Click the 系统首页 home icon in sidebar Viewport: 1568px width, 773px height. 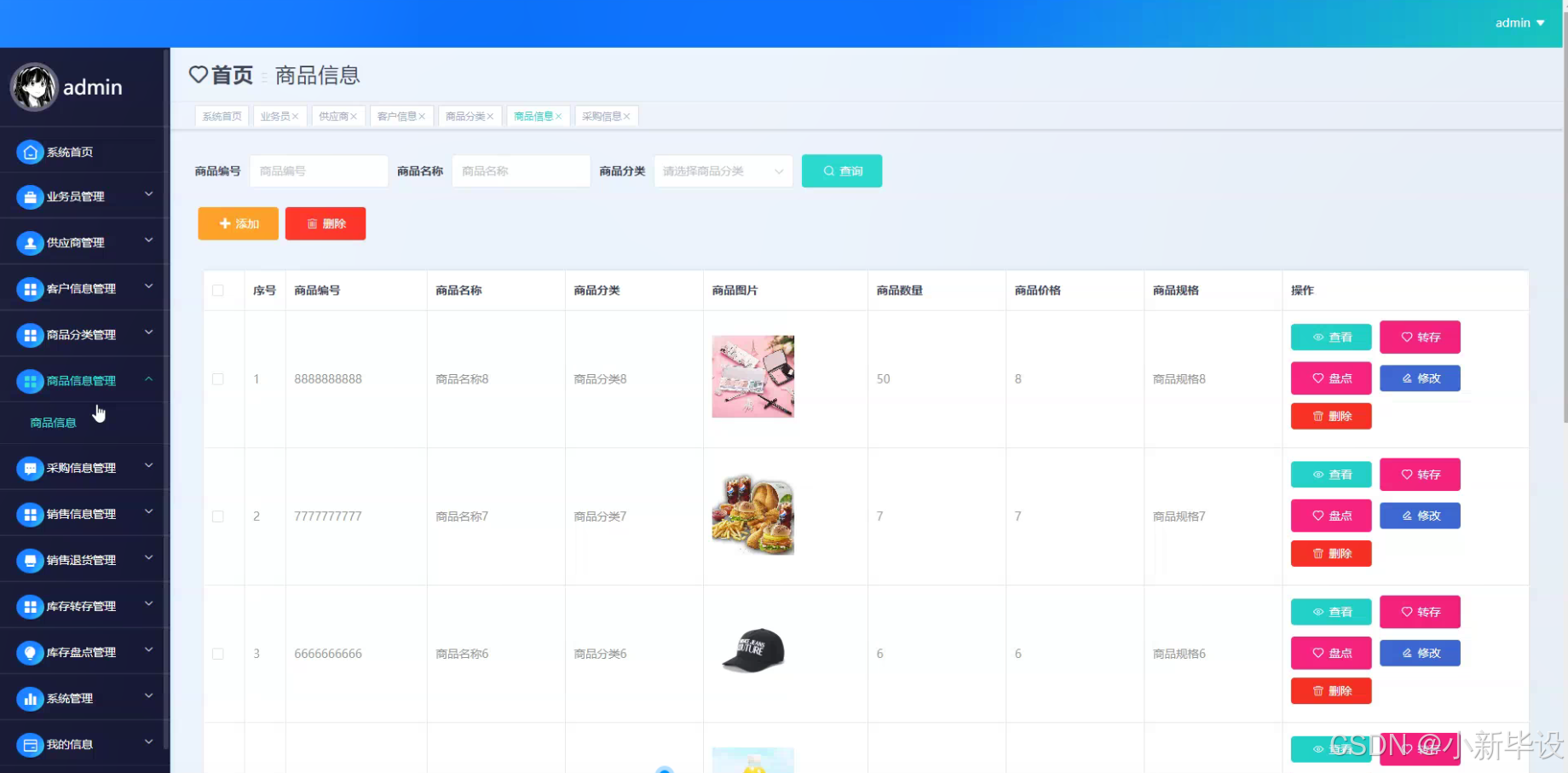coord(30,152)
